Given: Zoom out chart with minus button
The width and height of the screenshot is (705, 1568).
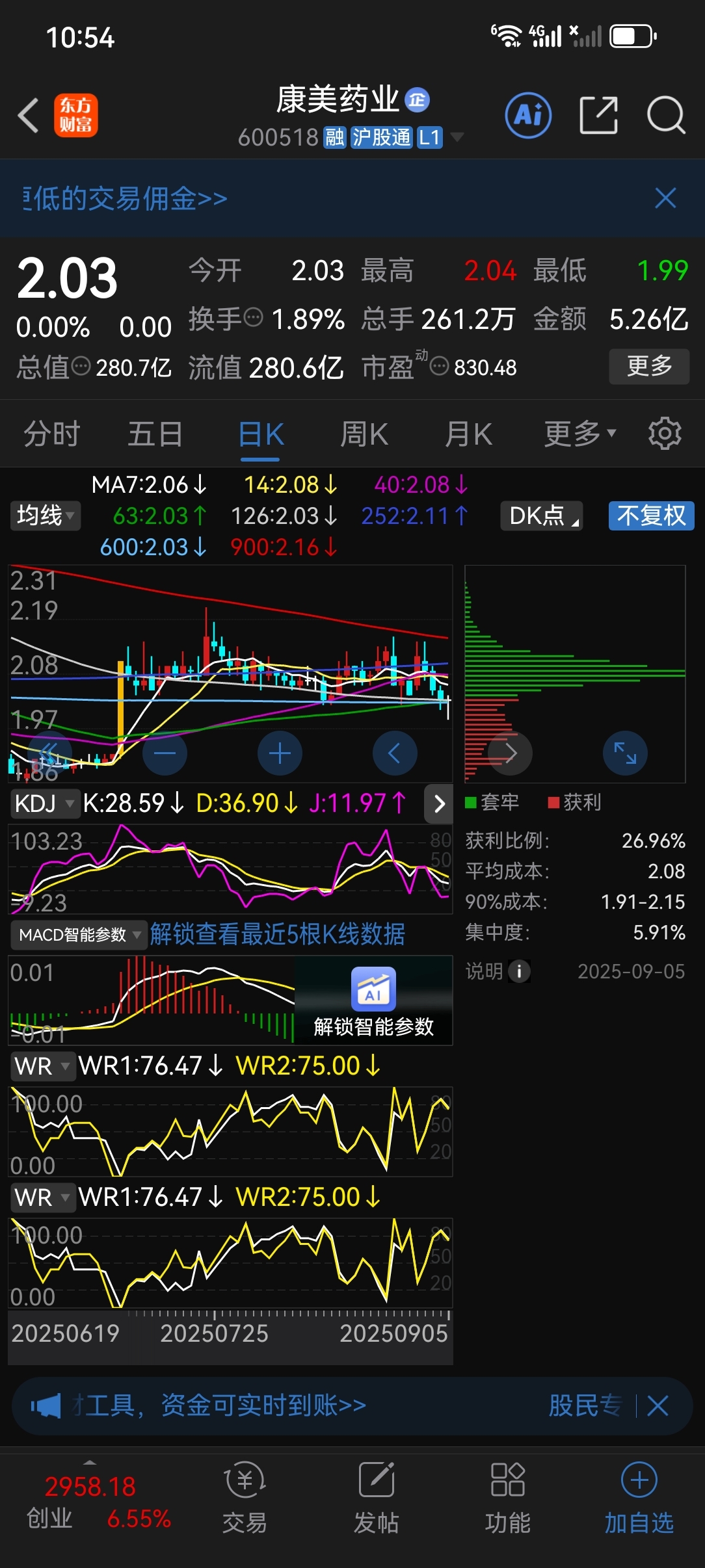Looking at the screenshot, I should point(165,753).
